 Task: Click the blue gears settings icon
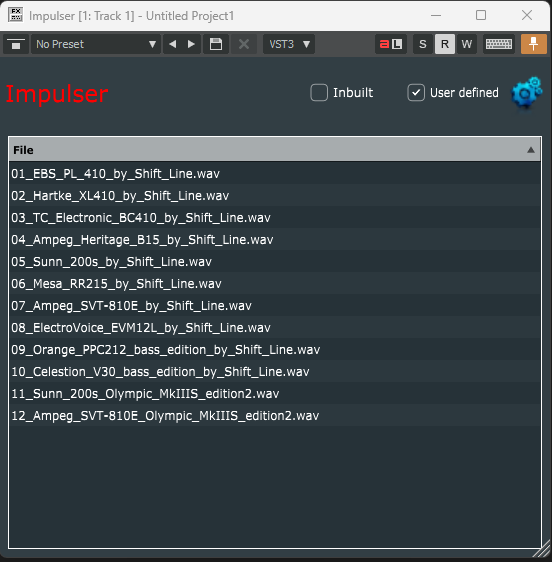coord(526,93)
